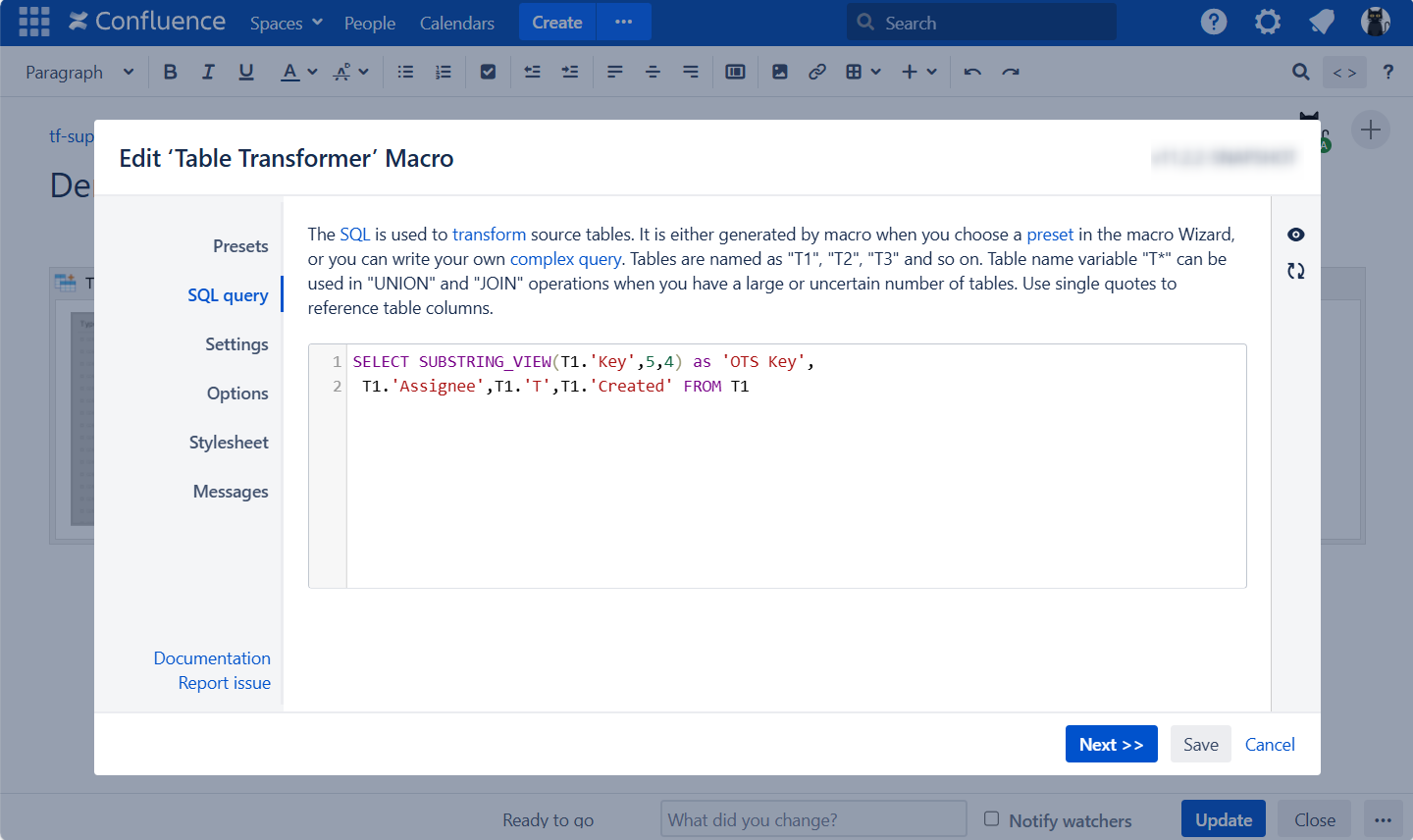Image resolution: width=1413 pixels, height=840 pixels.
Task: Insert an image or file
Action: [x=780, y=72]
